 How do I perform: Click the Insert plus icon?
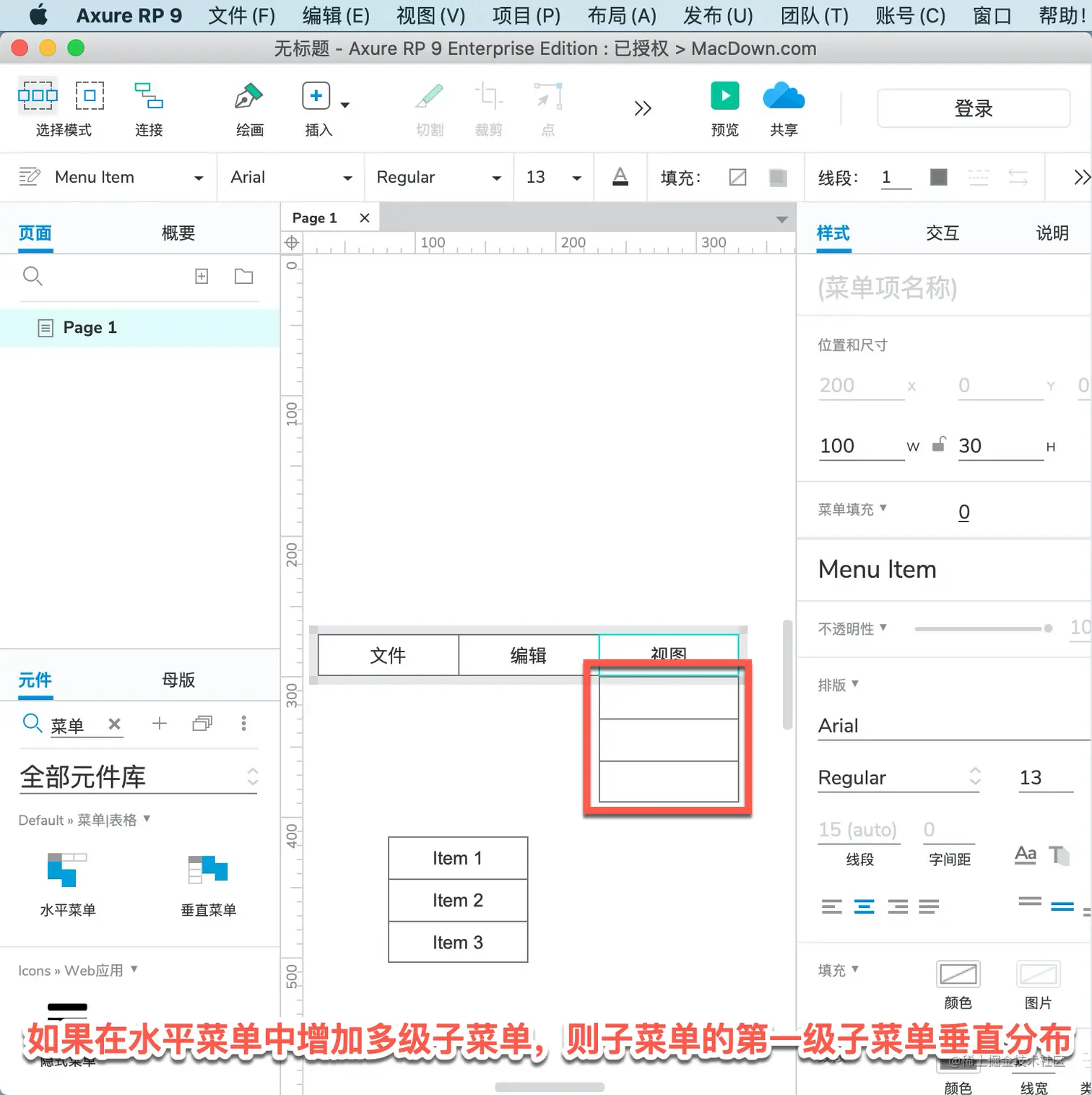316,96
